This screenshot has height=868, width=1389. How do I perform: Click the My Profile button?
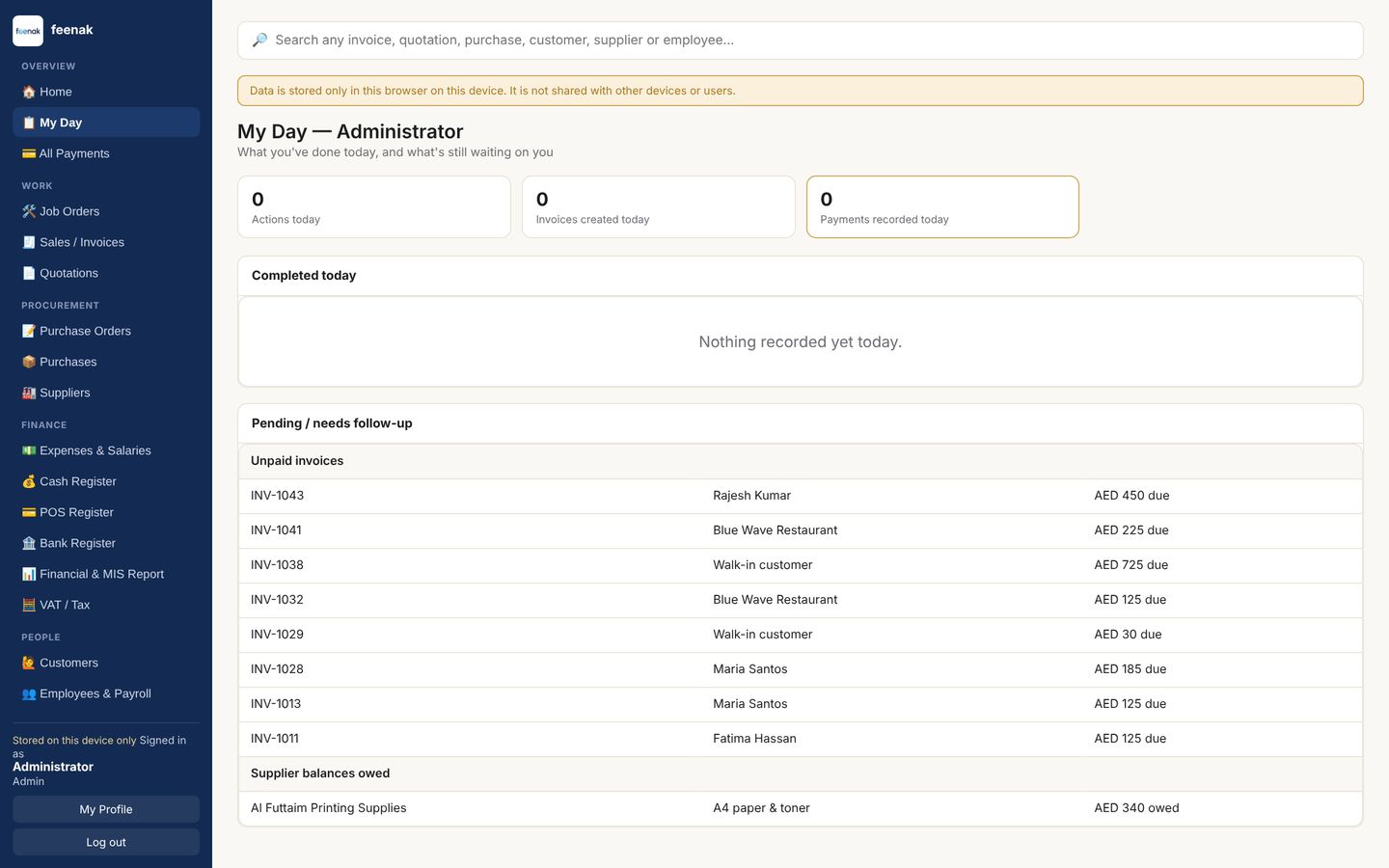[x=106, y=809]
